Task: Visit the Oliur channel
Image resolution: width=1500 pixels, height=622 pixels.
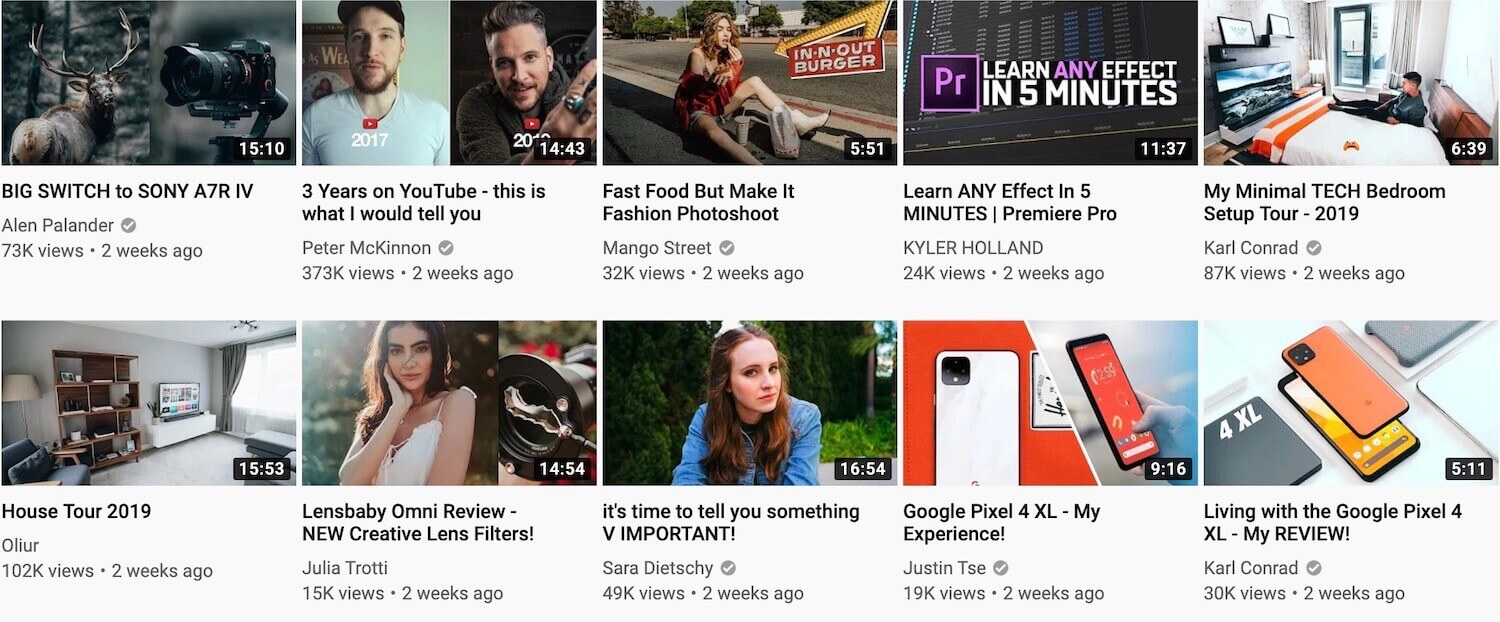Action: point(21,545)
